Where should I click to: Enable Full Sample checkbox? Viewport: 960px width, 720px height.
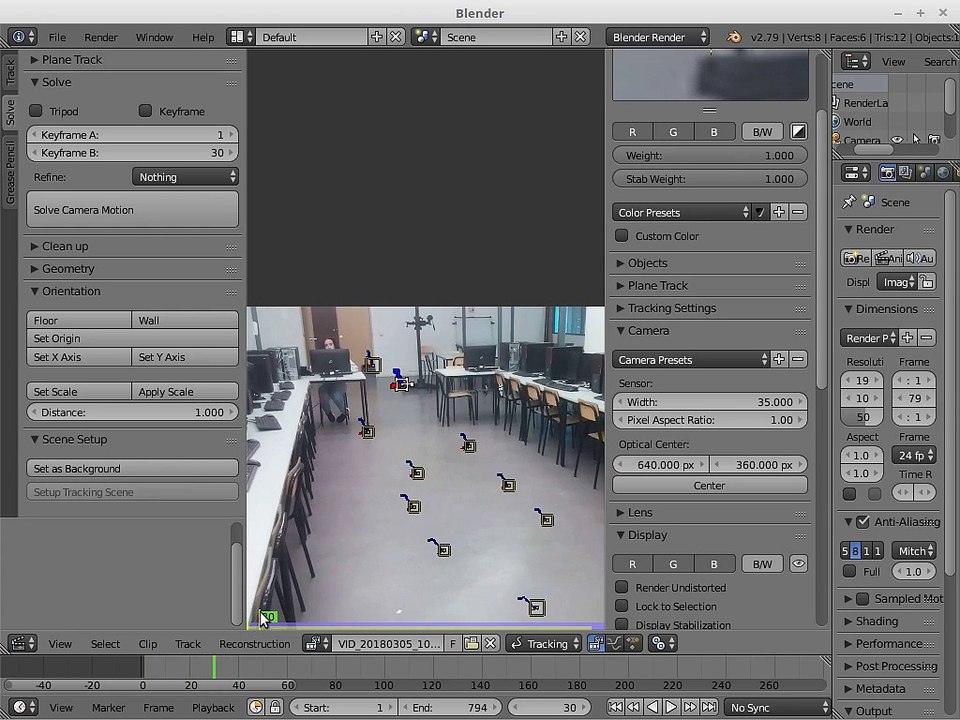[849, 571]
